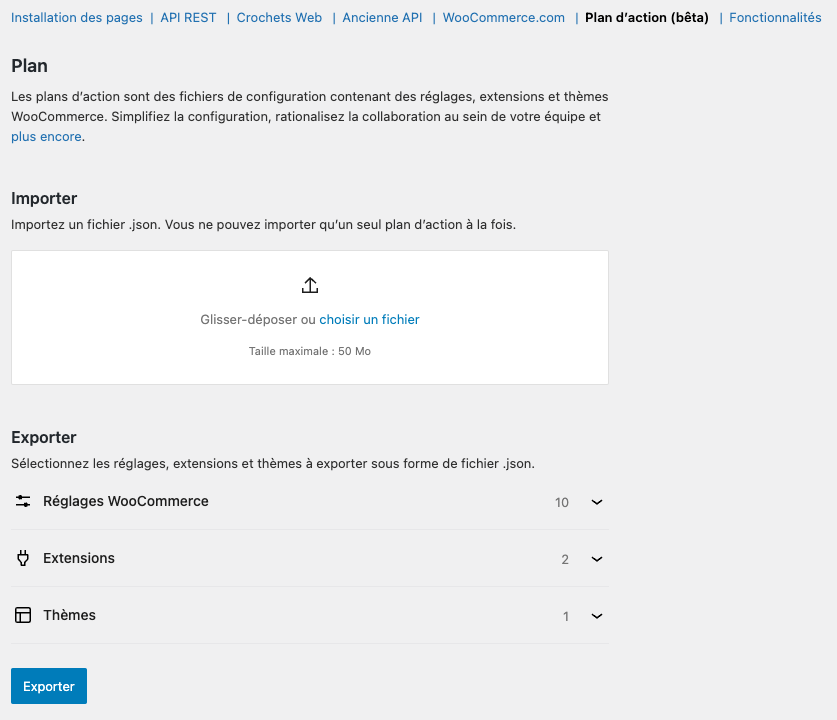
Task: Click 'Taille maximale : 50 Mo' text
Action: [310, 351]
